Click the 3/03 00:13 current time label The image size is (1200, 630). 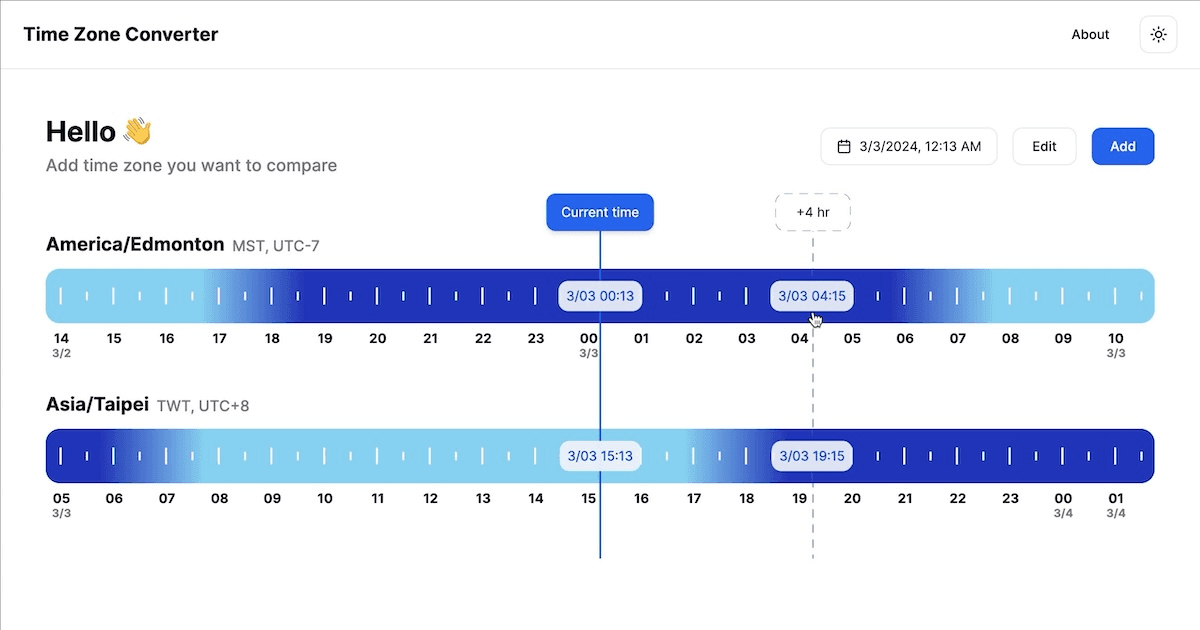(599, 296)
